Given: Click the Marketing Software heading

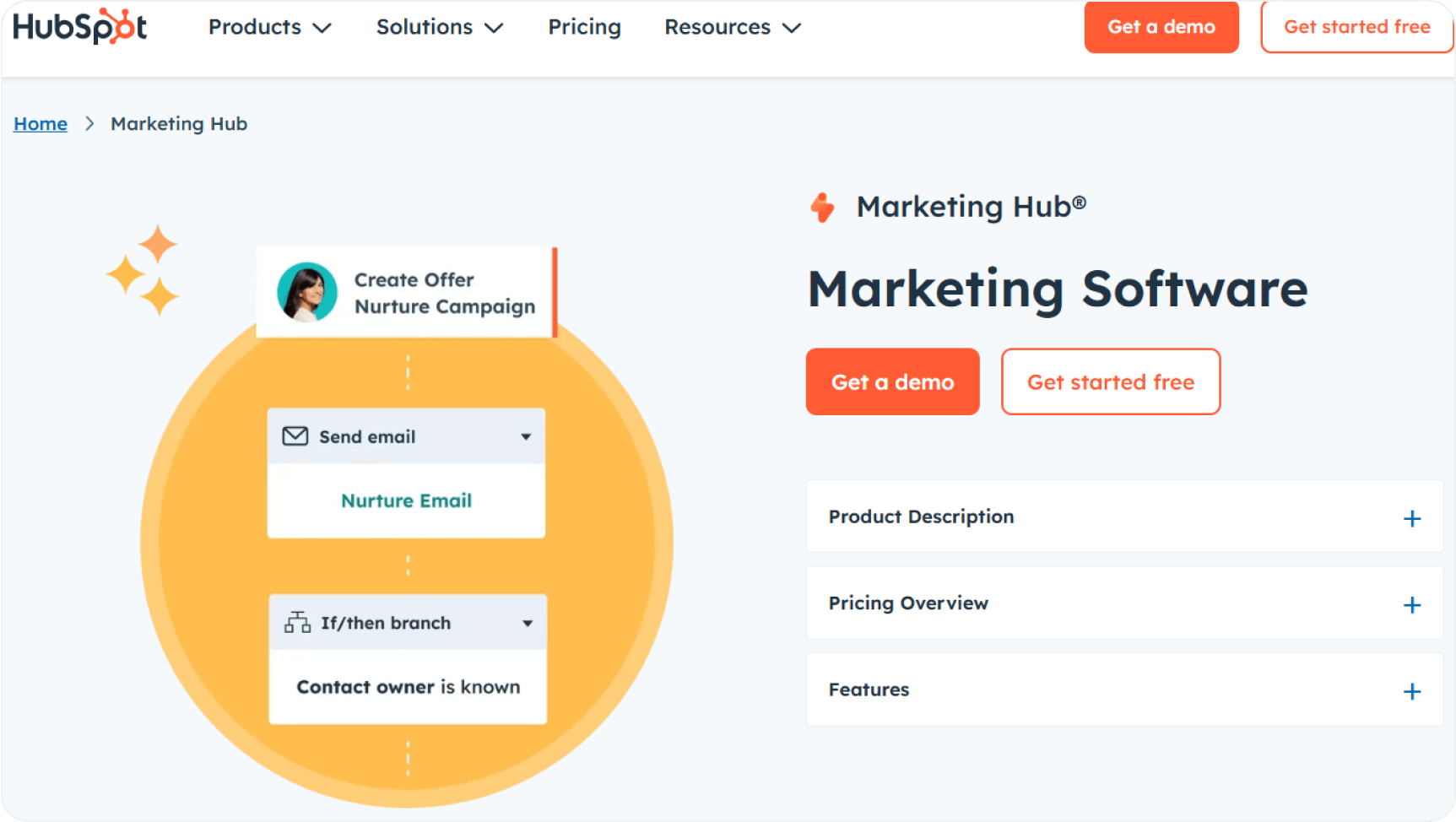Looking at the screenshot, I should (1058, 289).
